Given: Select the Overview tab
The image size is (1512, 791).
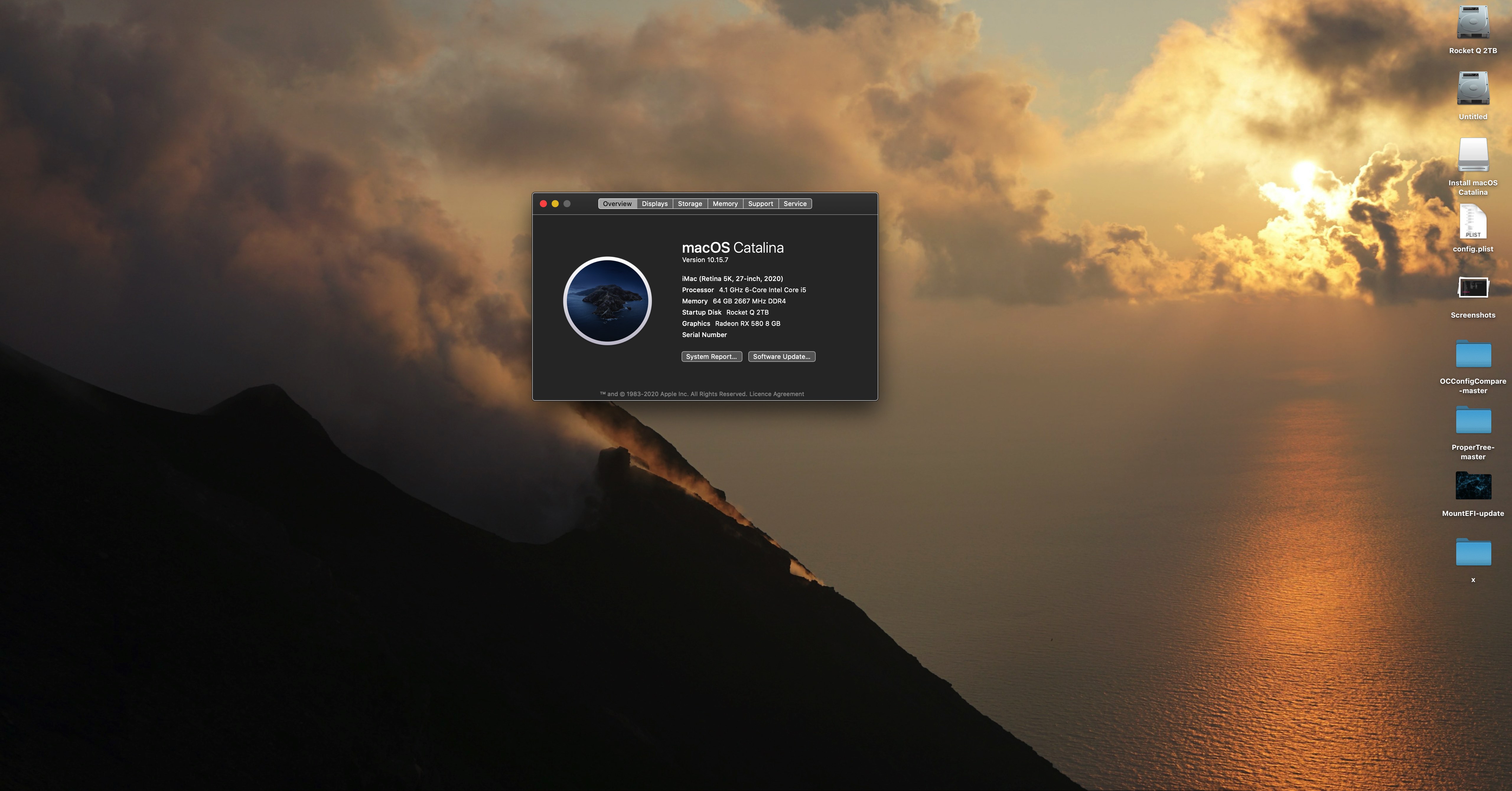Looking at the screenshot, I should point(617,204).
